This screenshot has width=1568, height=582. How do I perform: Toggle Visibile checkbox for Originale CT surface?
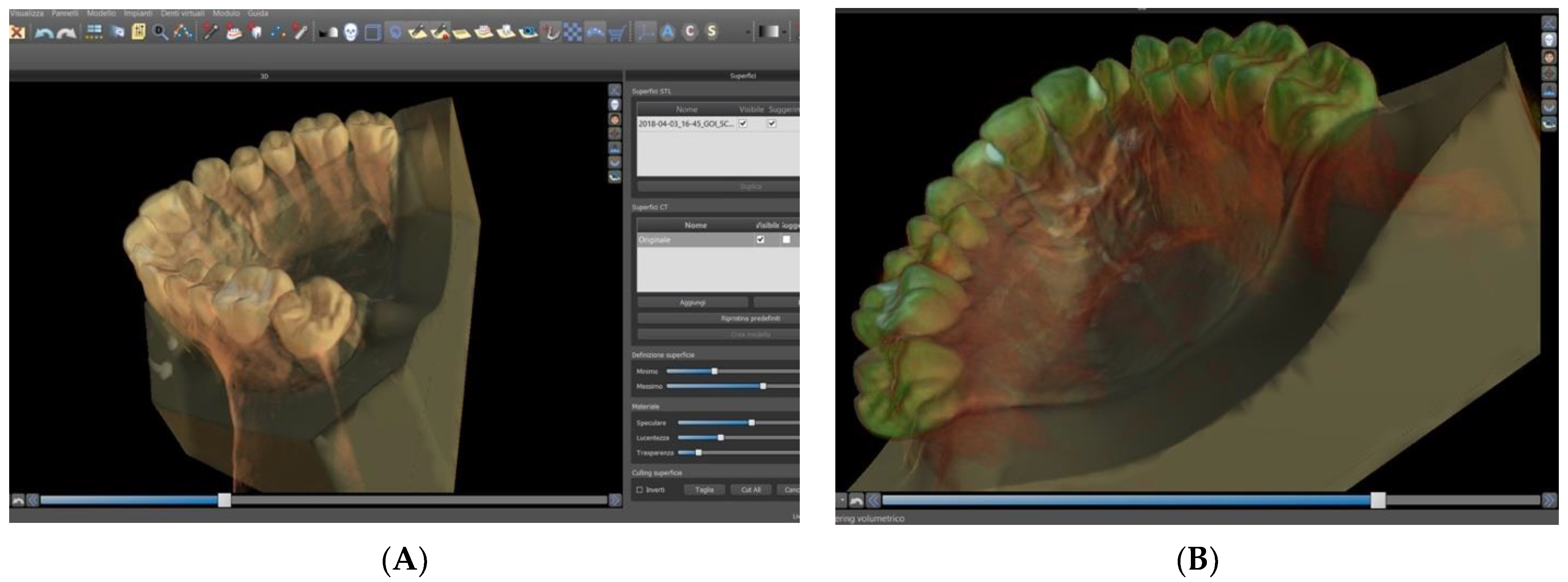pyautogui.click(x=760, y=239)
